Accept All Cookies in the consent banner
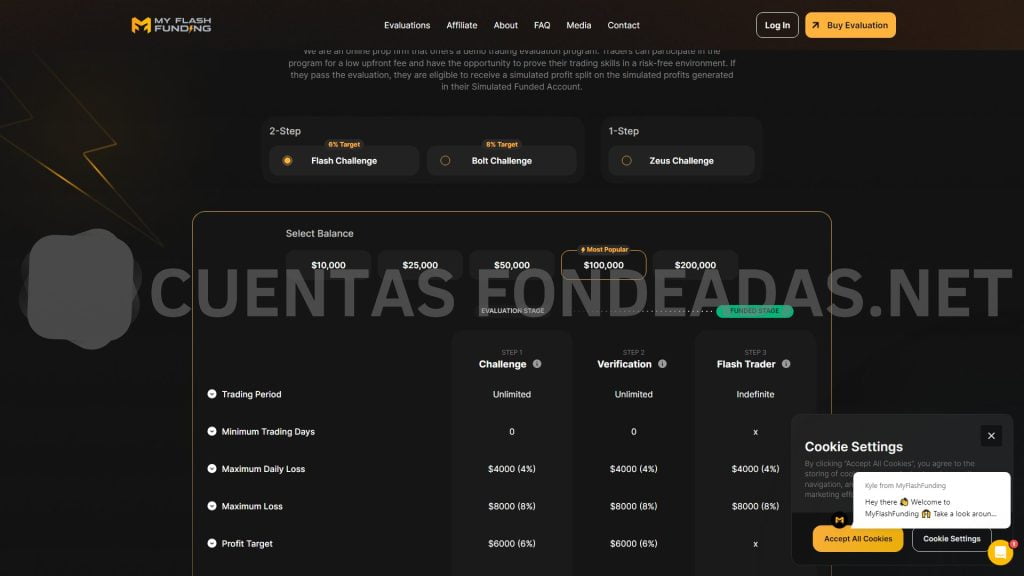This screenshot has height=576, width=1024. (857, 538)
